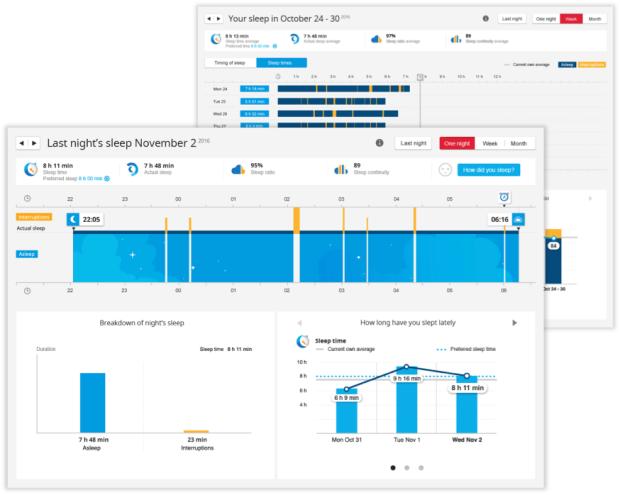Click the Sleep continuity bars icon

pyautogui.click(x=341, y=170)
